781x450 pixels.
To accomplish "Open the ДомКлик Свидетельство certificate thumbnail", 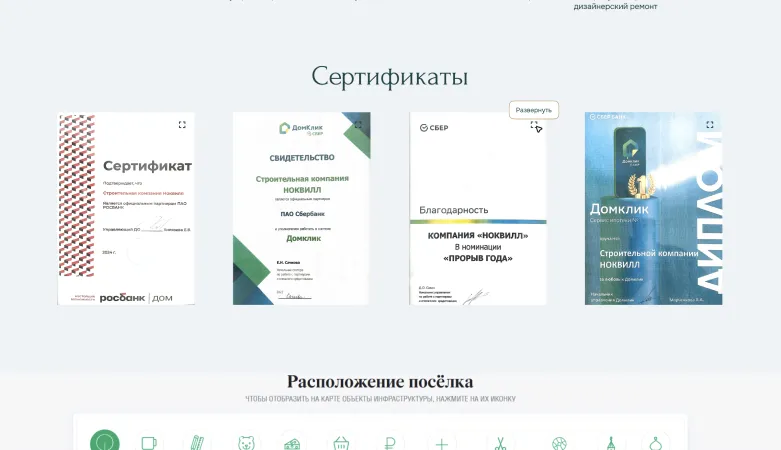I will pos(301,208).
